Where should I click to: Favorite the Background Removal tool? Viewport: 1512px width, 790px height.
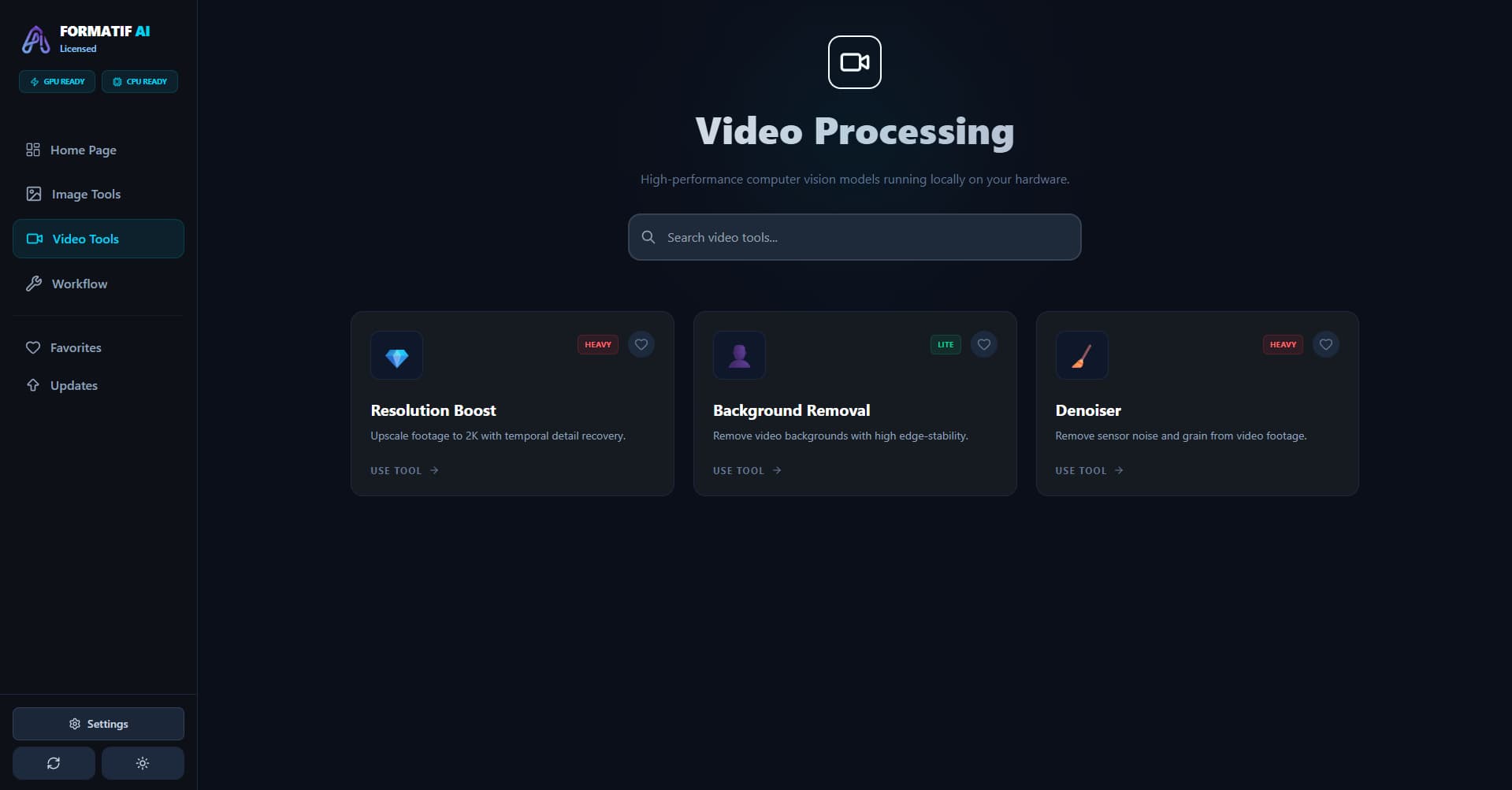coord(984,344)
